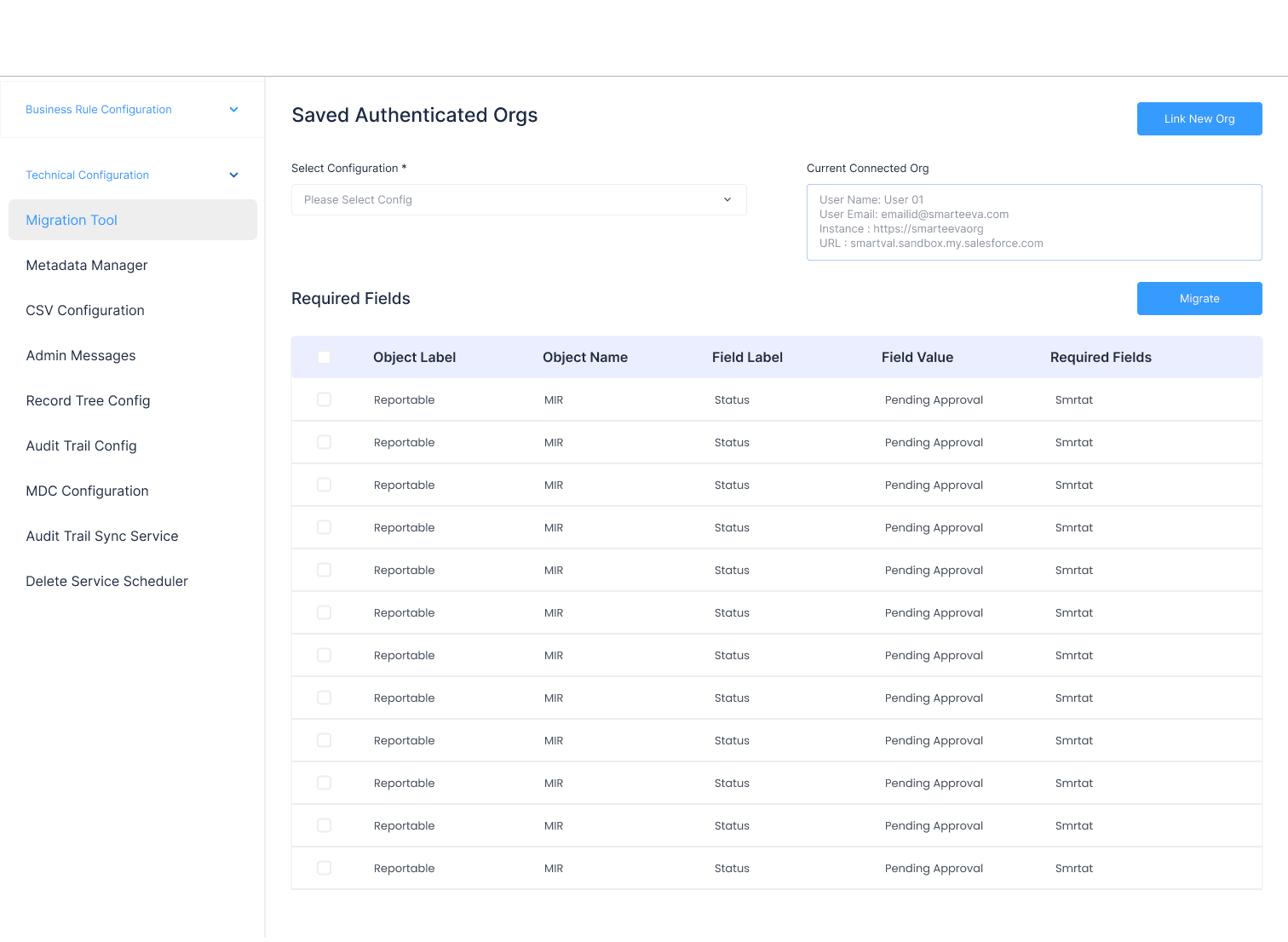Open the Please Select Config dropdown
Image resolution: width=1288 pixels, height=942 pixels.
[519, 200]
